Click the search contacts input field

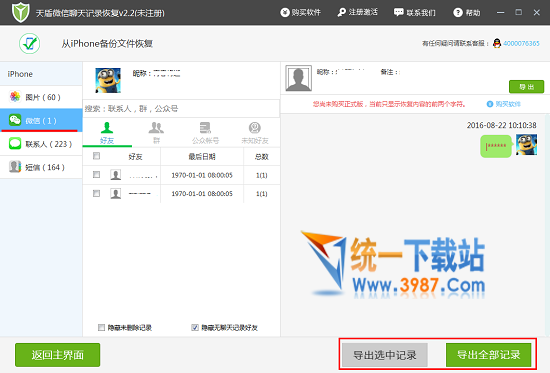tap(181, 108)
